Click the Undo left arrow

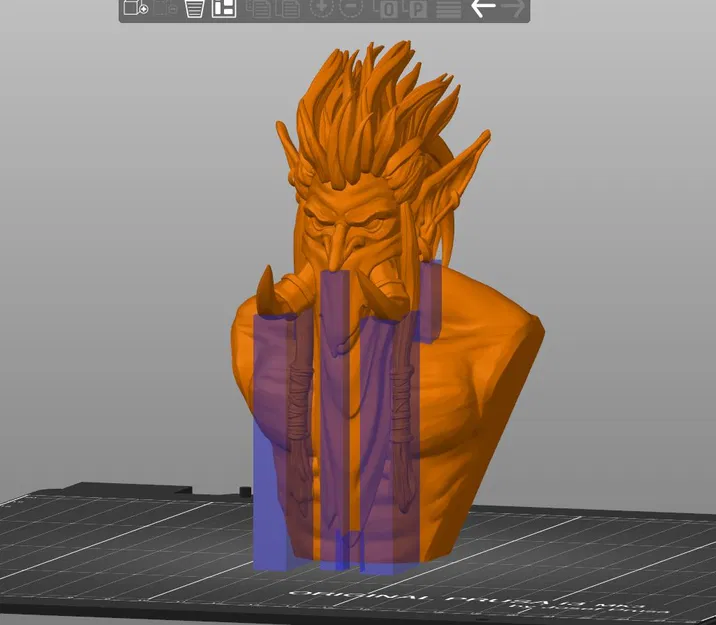tap(483, 8)
